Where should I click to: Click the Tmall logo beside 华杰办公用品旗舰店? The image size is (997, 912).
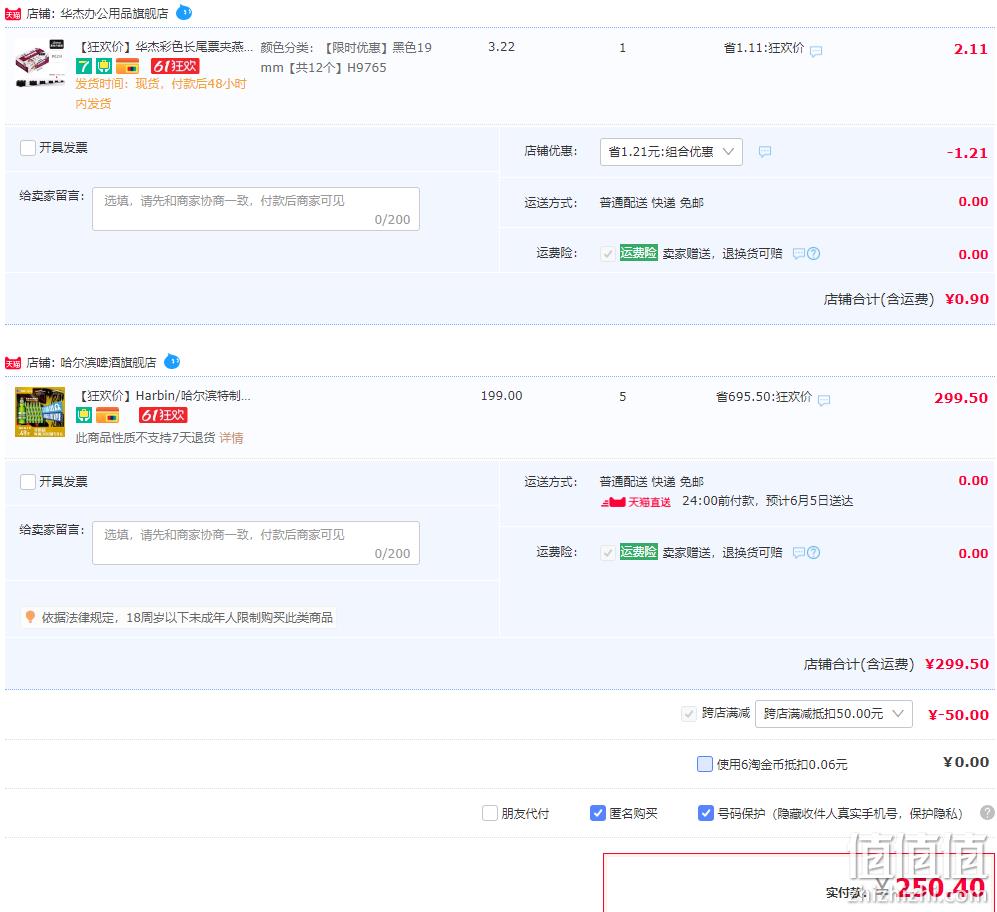click(x=13, y=14)
